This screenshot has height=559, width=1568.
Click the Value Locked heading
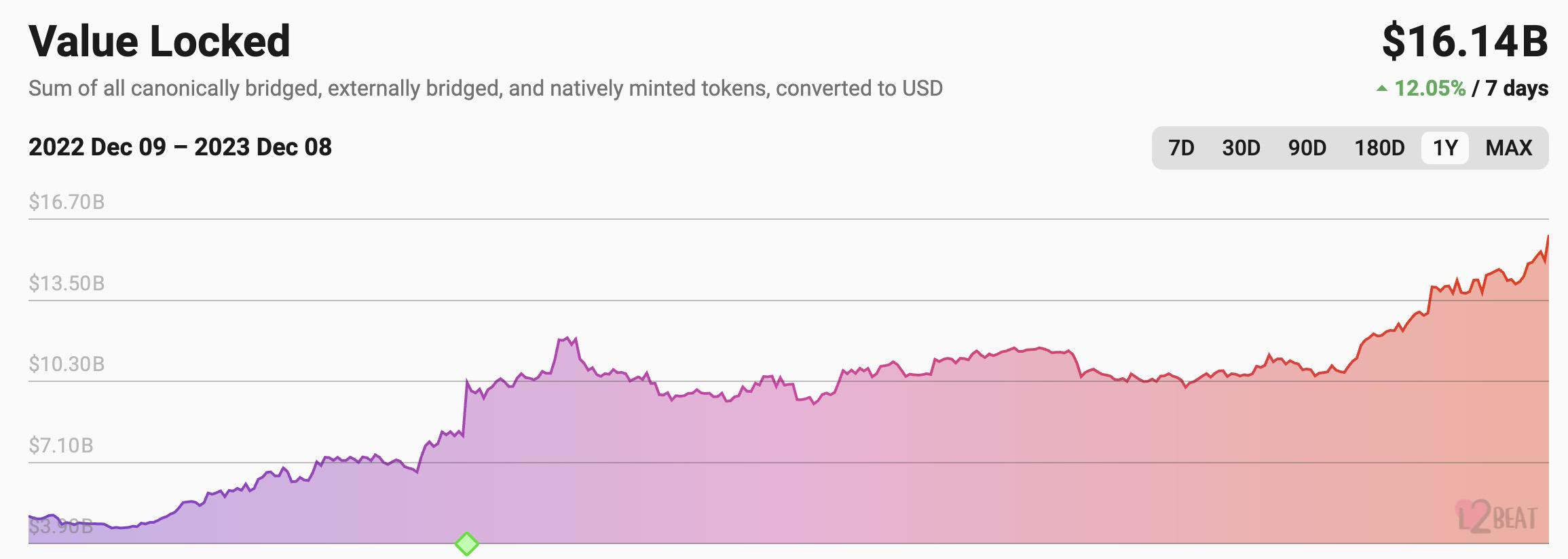160,41
